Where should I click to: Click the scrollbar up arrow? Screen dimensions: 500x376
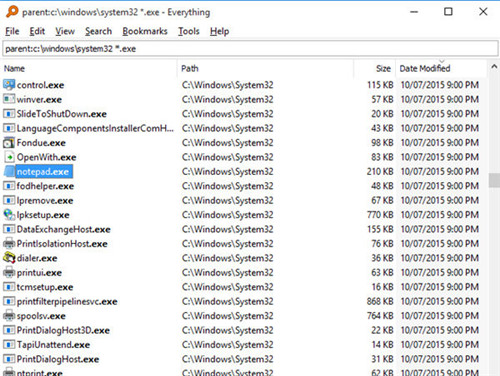click(x=494, y=67)
